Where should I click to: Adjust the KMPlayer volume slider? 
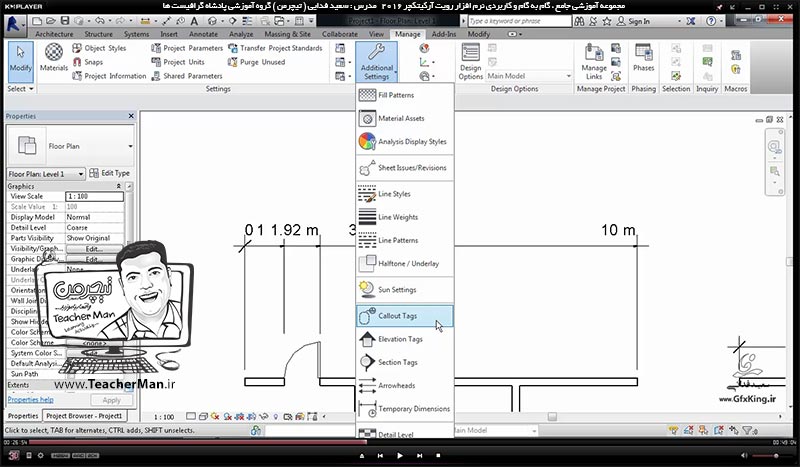coord(766,455)
